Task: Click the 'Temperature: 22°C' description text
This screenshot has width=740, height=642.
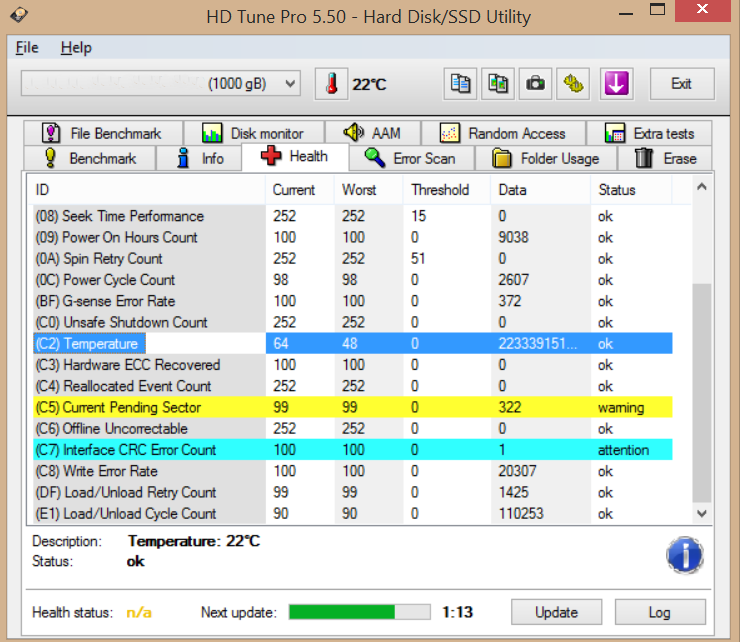Action: pyautogui.click(x=194, y=541)
